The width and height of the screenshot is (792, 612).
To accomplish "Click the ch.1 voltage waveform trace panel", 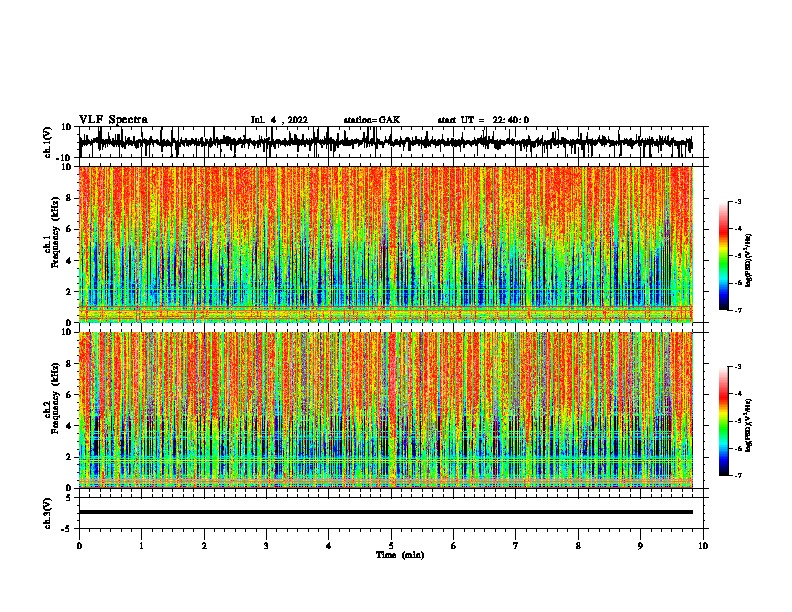I will (x=391, y=142).
